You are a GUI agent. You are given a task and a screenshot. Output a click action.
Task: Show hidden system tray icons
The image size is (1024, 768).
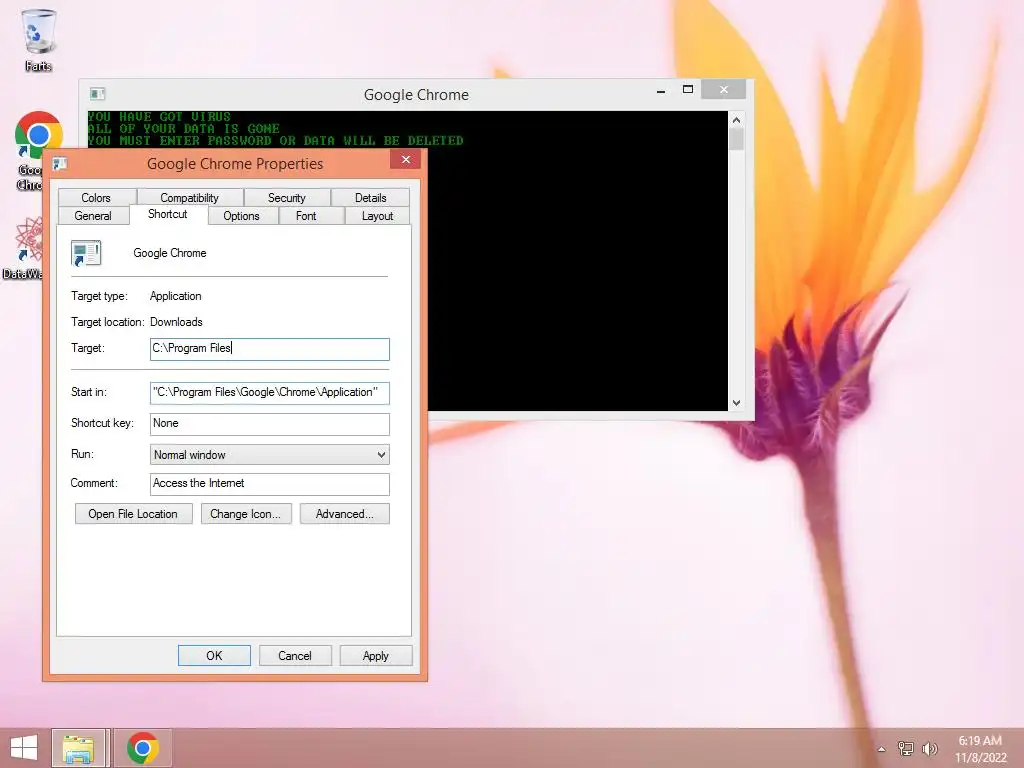point(882,749)
